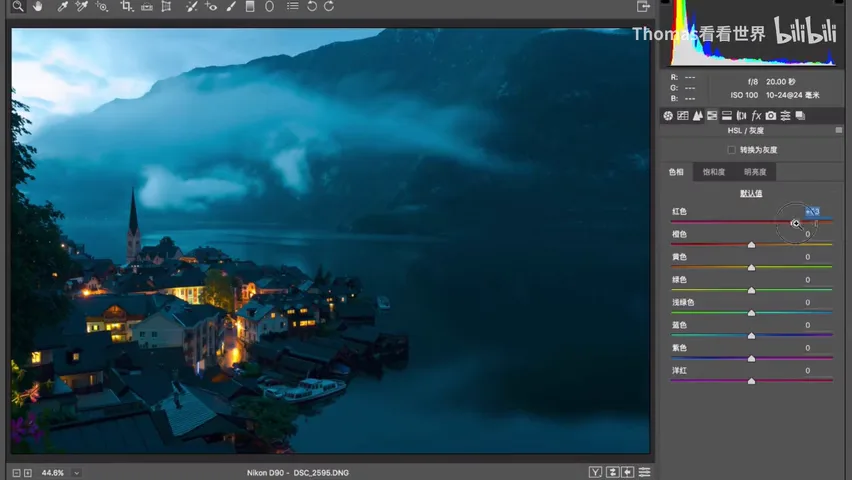Open the Split Toning panel

[726, 116]
